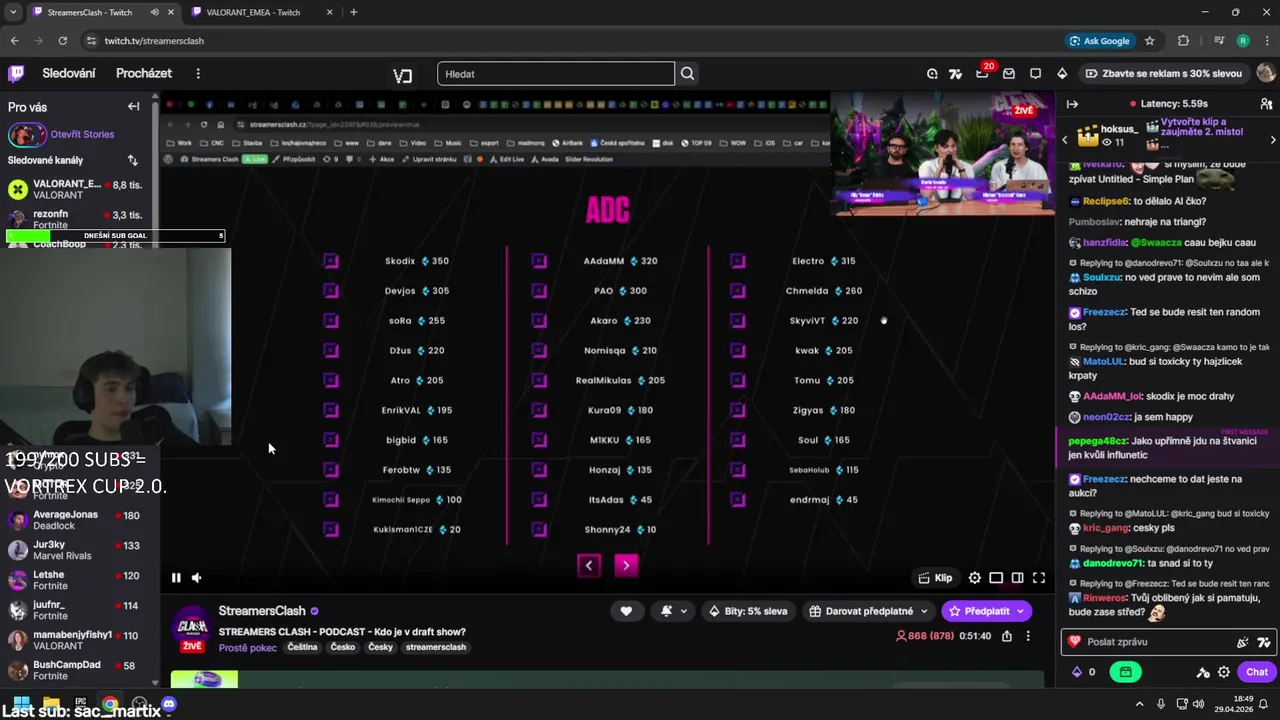Image resolution: width=1280 pixels, height=720 pixels.
Task: Collapse the chat panel with arrow icon
Action: pyautogui.click(x=1072, y=104)
